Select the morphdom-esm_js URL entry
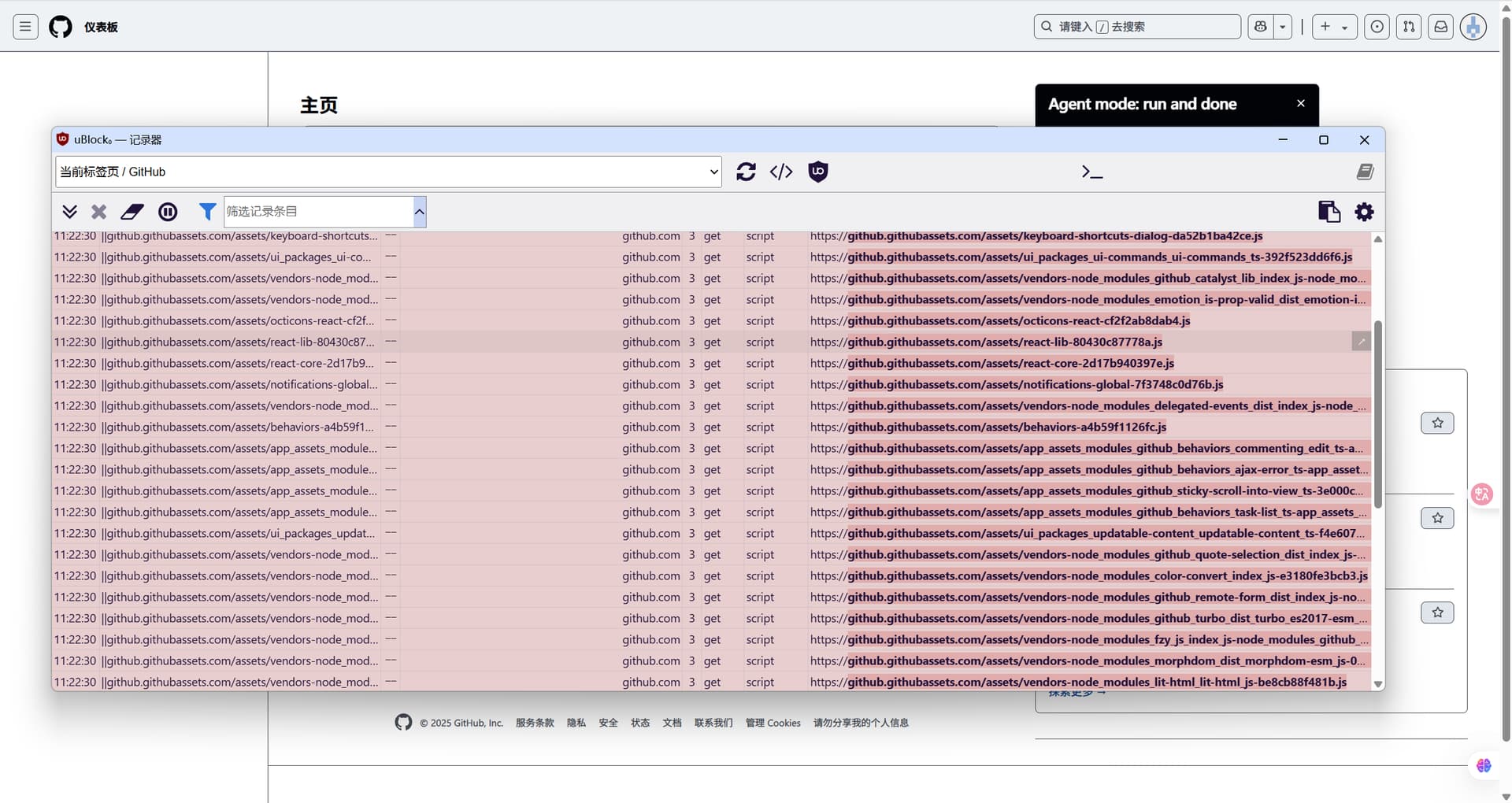 point(1090,661)
